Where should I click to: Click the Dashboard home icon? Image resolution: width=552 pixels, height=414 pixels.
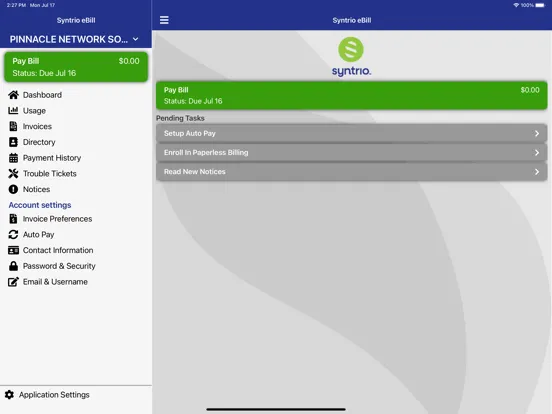point(13,95)
